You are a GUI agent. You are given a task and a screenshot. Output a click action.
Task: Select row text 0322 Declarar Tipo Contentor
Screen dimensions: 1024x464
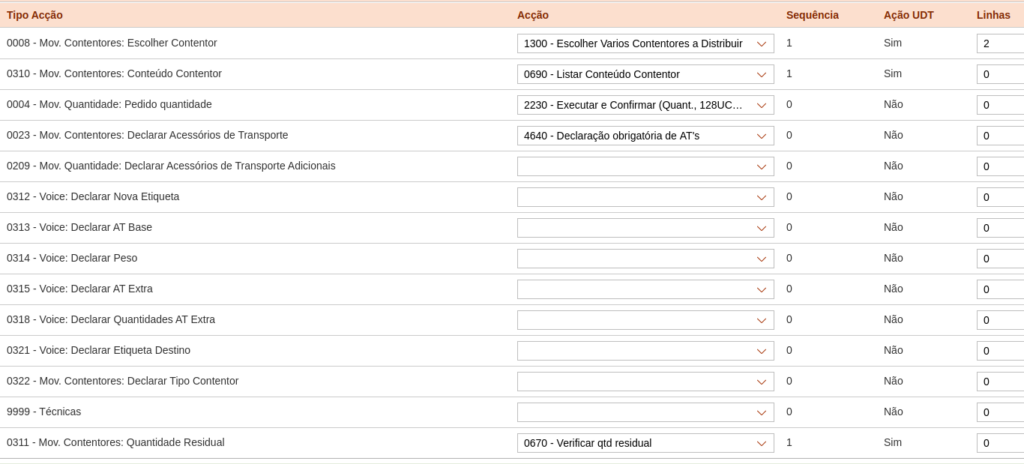pyautogui.click(x=123, y=380)
